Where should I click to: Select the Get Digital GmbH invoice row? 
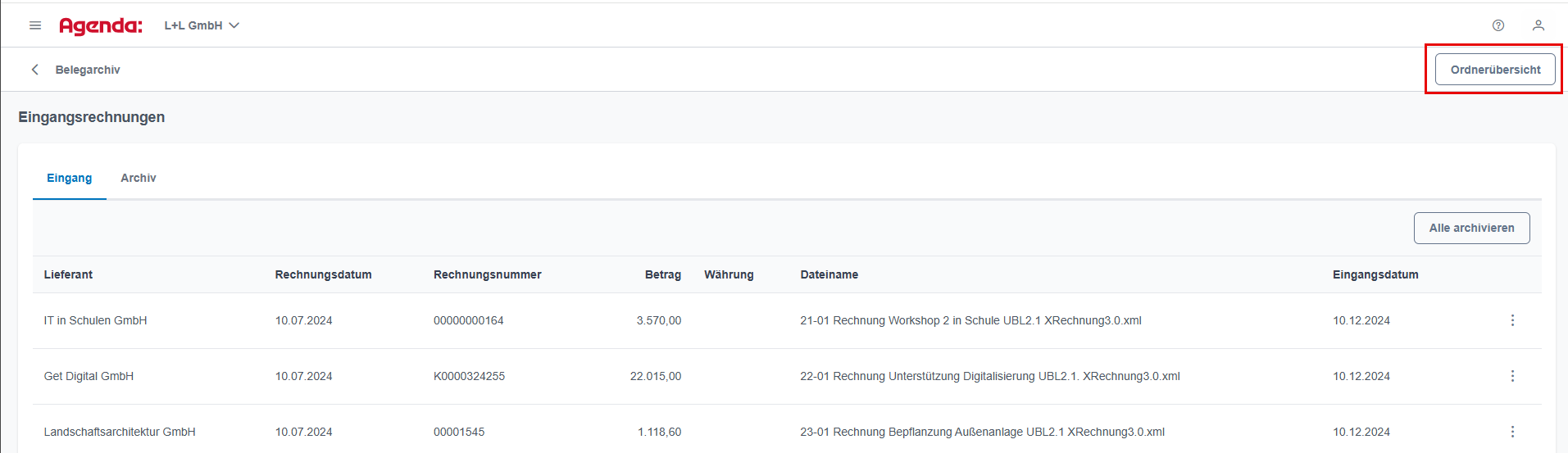[787, 376]
